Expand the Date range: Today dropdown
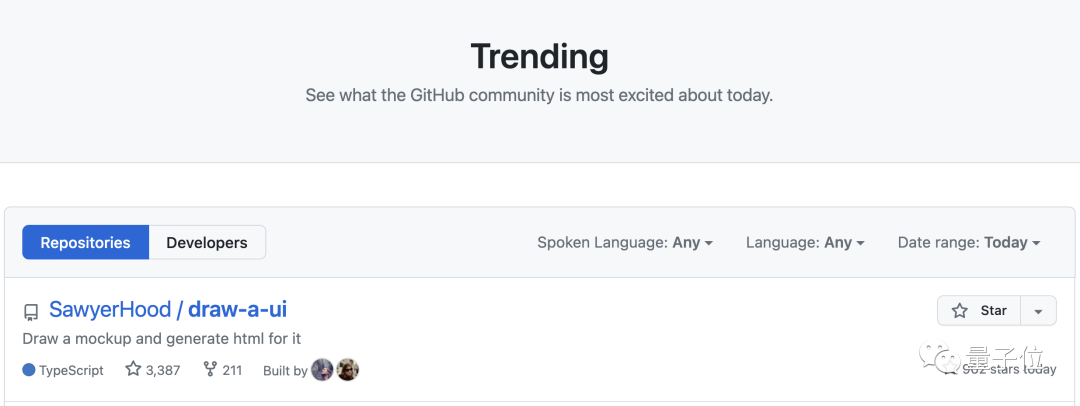The height and width of the screenshot is (406, 1080). 968,243
